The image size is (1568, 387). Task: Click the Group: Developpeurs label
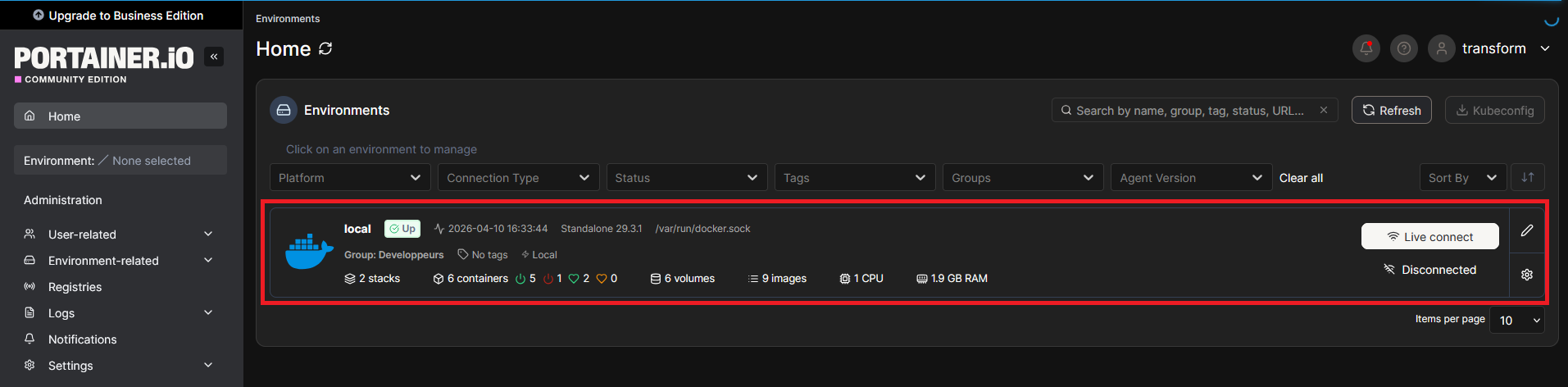[394, 255]
